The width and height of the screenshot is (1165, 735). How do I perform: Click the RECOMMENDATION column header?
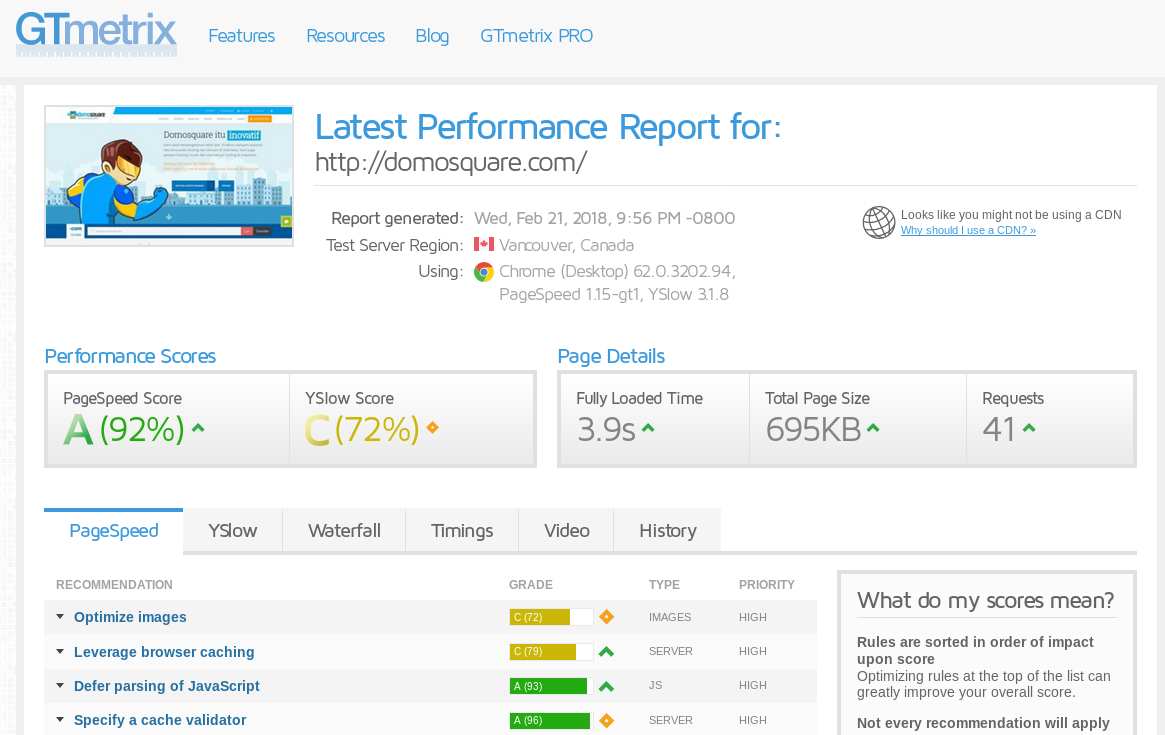point(114,585)
